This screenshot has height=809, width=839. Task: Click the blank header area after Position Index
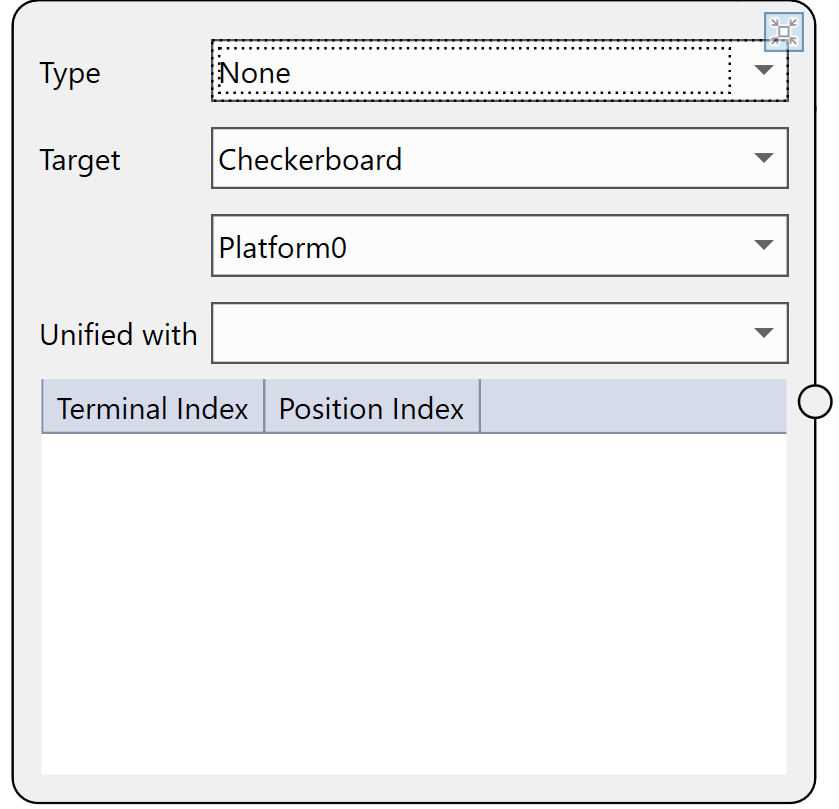(633, 407)
